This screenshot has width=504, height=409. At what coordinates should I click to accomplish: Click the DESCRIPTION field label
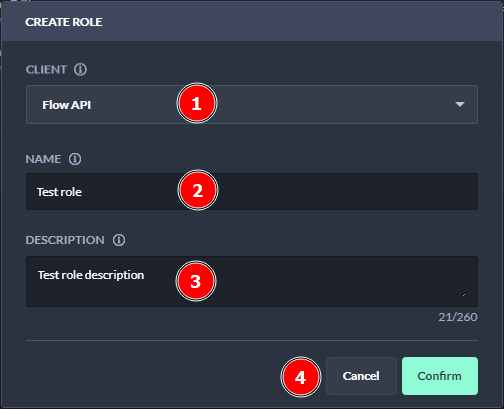click(65, 240)
